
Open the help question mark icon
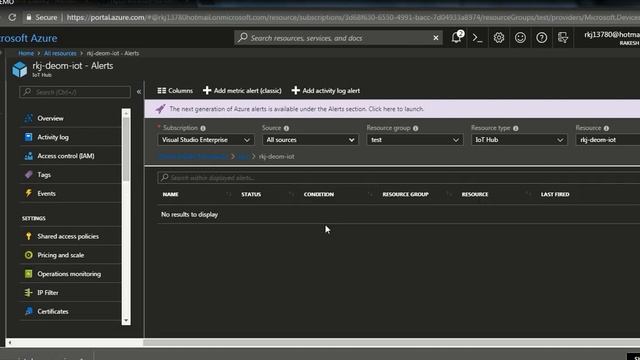click(x=541, y=38)
